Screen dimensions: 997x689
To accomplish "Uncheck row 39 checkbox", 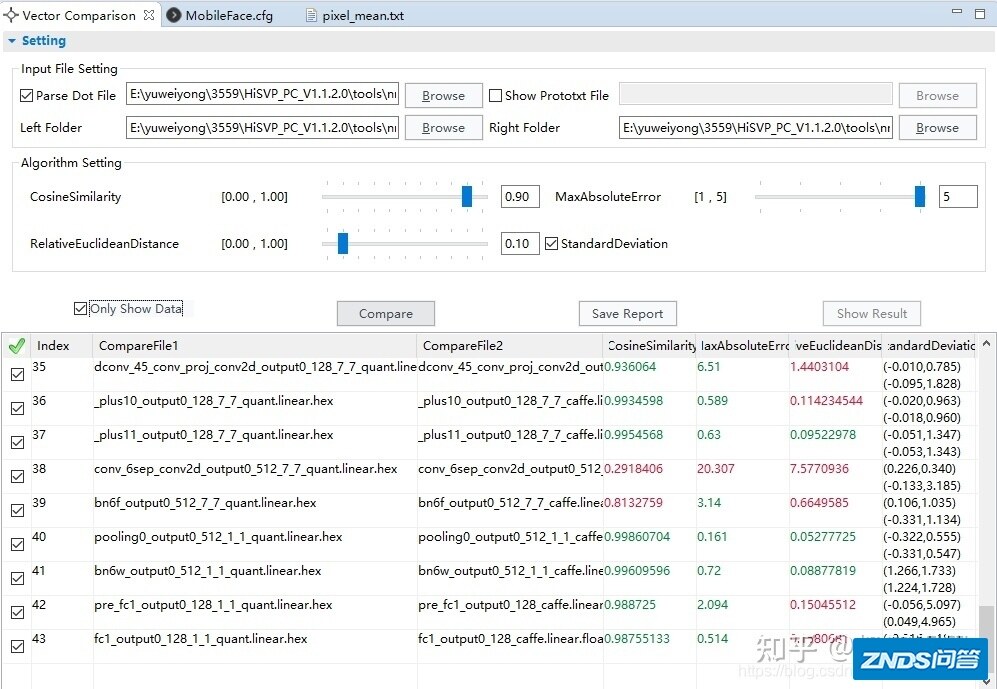I will pyautogui.click(x=18, y=510).
